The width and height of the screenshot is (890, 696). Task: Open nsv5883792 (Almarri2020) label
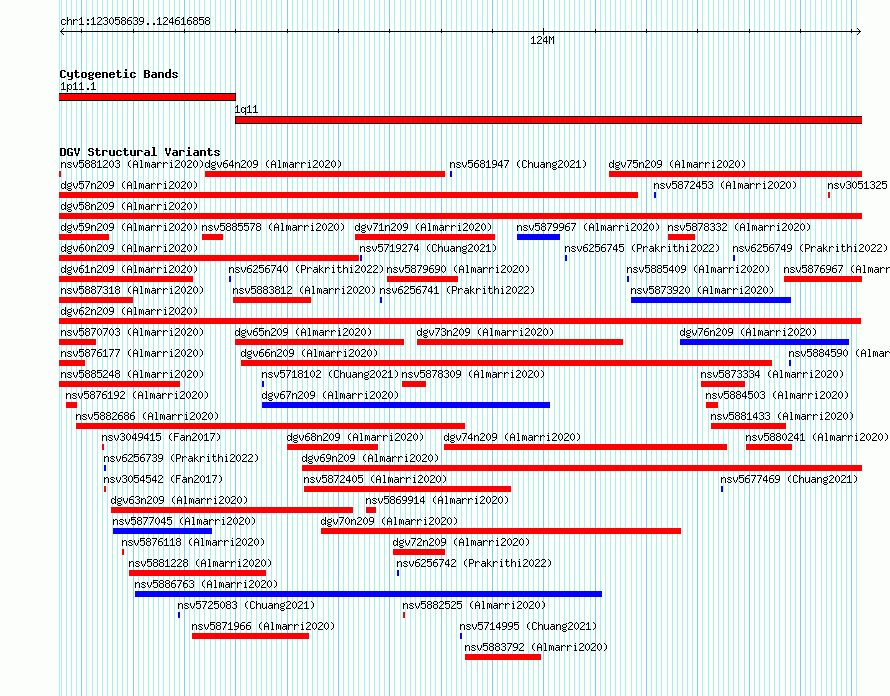click(536, 647)
